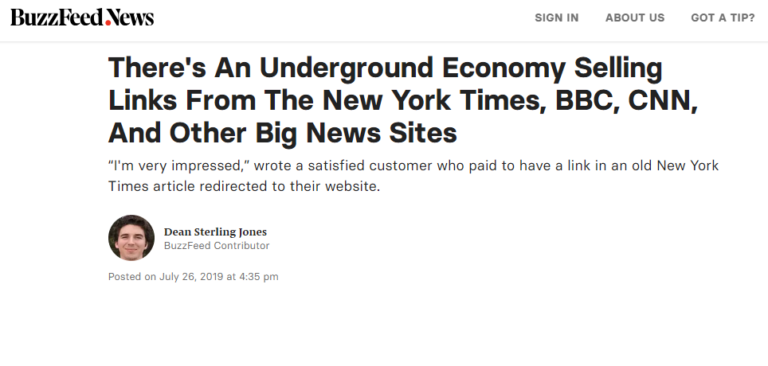Image resolution: width=768 pixels, height=366 pixels.
Task: Click the "I'm very impressed" quote text
Action: [179, 166]
